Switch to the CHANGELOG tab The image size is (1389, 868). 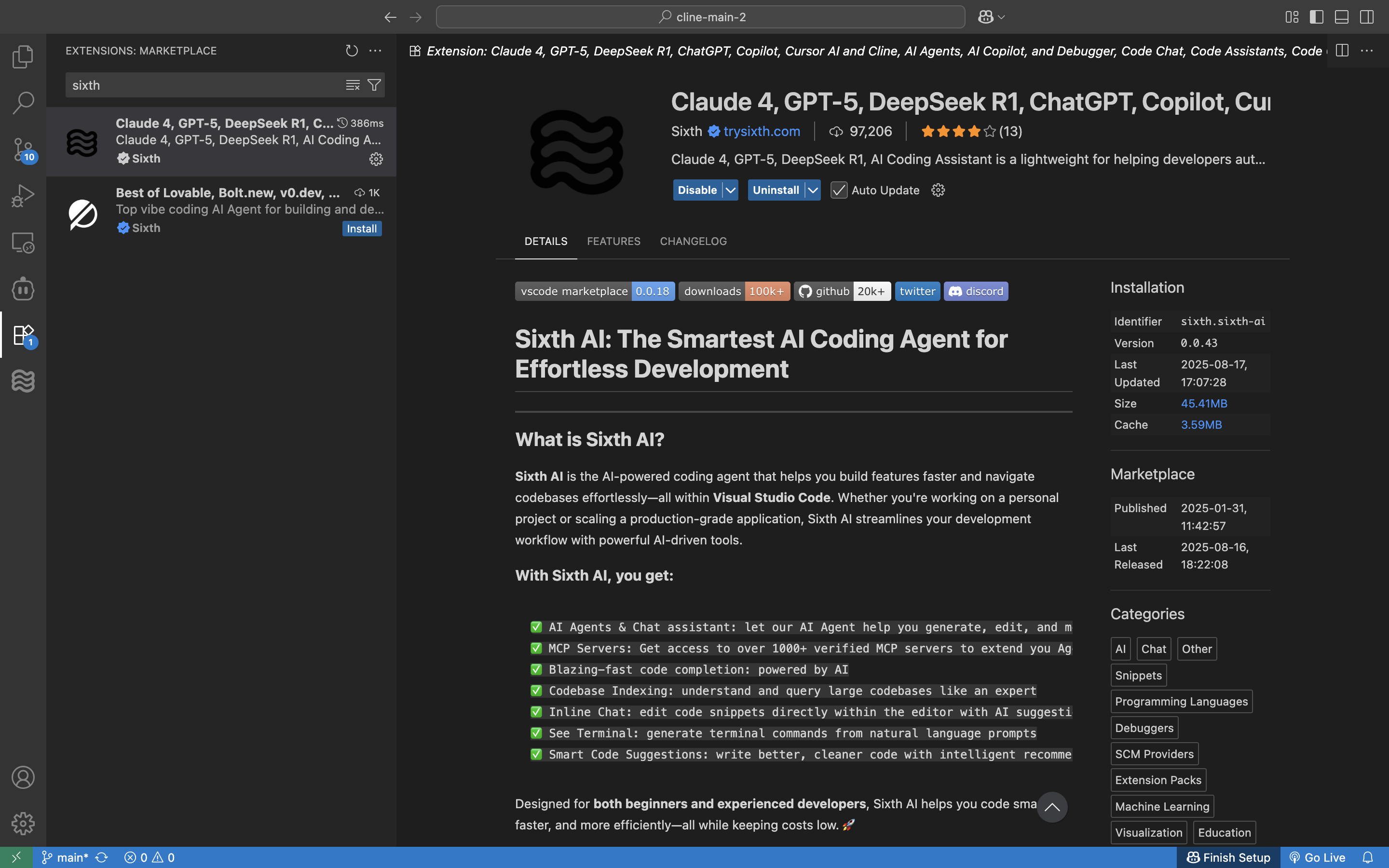(694, 241)
